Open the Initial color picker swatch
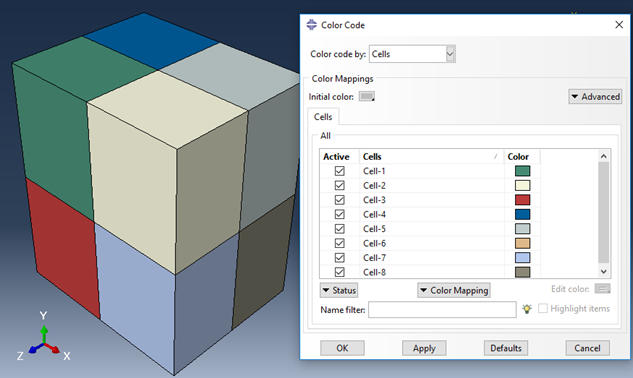Viewport: 633px width, 378px height. (367, 97)
